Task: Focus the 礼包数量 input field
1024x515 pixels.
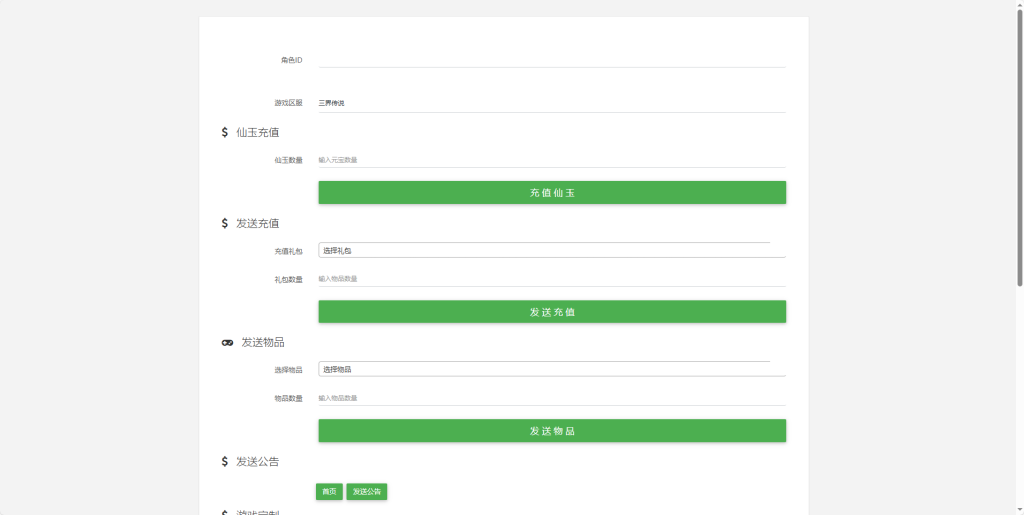Action: pos(552,279)
